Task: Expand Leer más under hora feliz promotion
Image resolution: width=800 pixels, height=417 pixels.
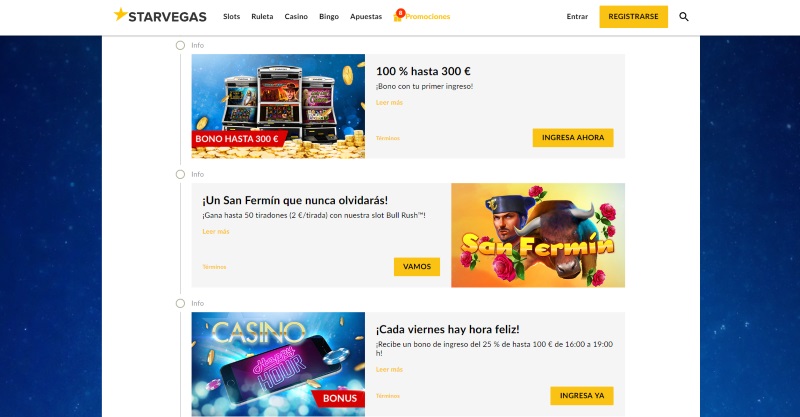Action: pos(389,370)
